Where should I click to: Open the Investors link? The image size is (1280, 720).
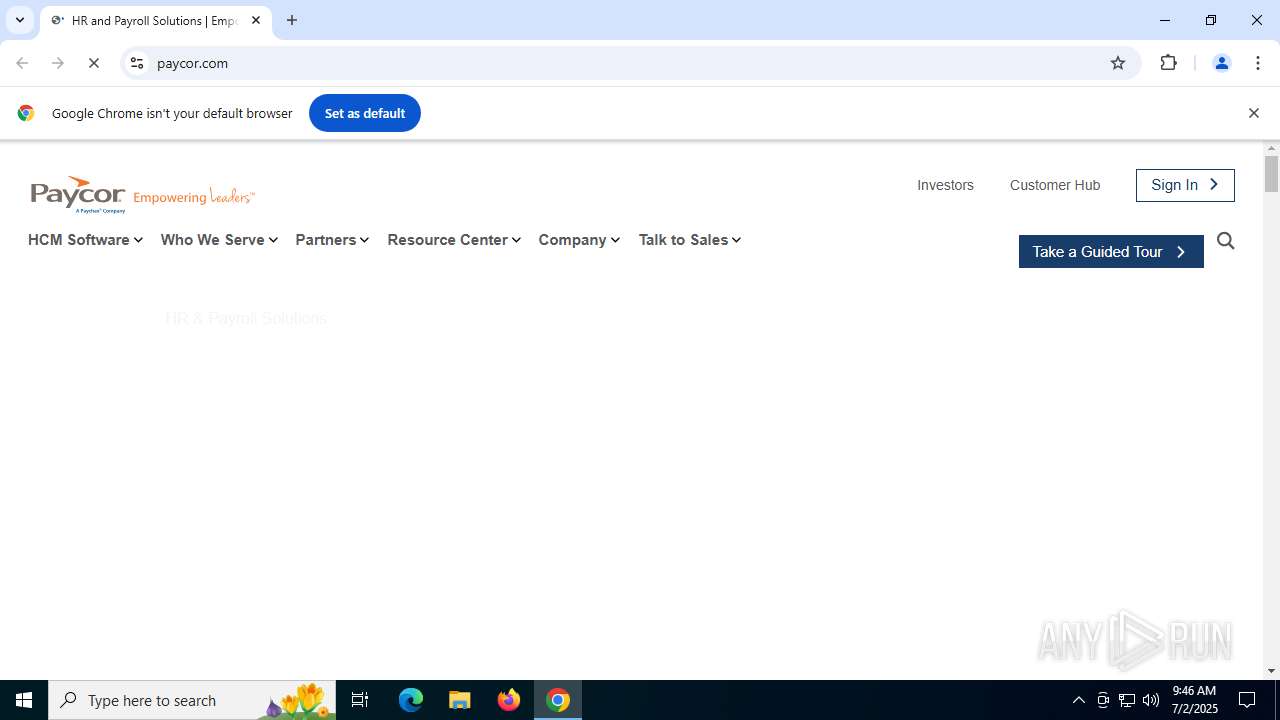point(945,185)
